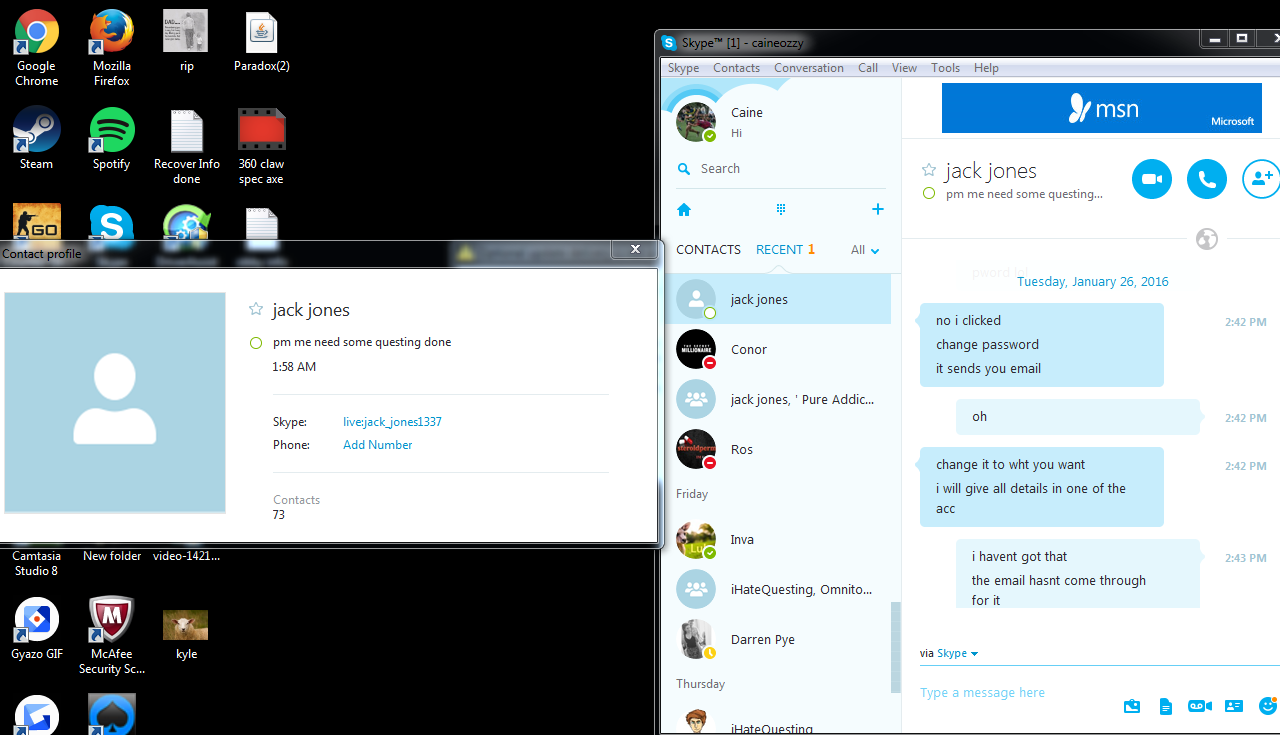Open the Help menu in Skype
This screenshot has height=735, width=1280.
point(986,68)
